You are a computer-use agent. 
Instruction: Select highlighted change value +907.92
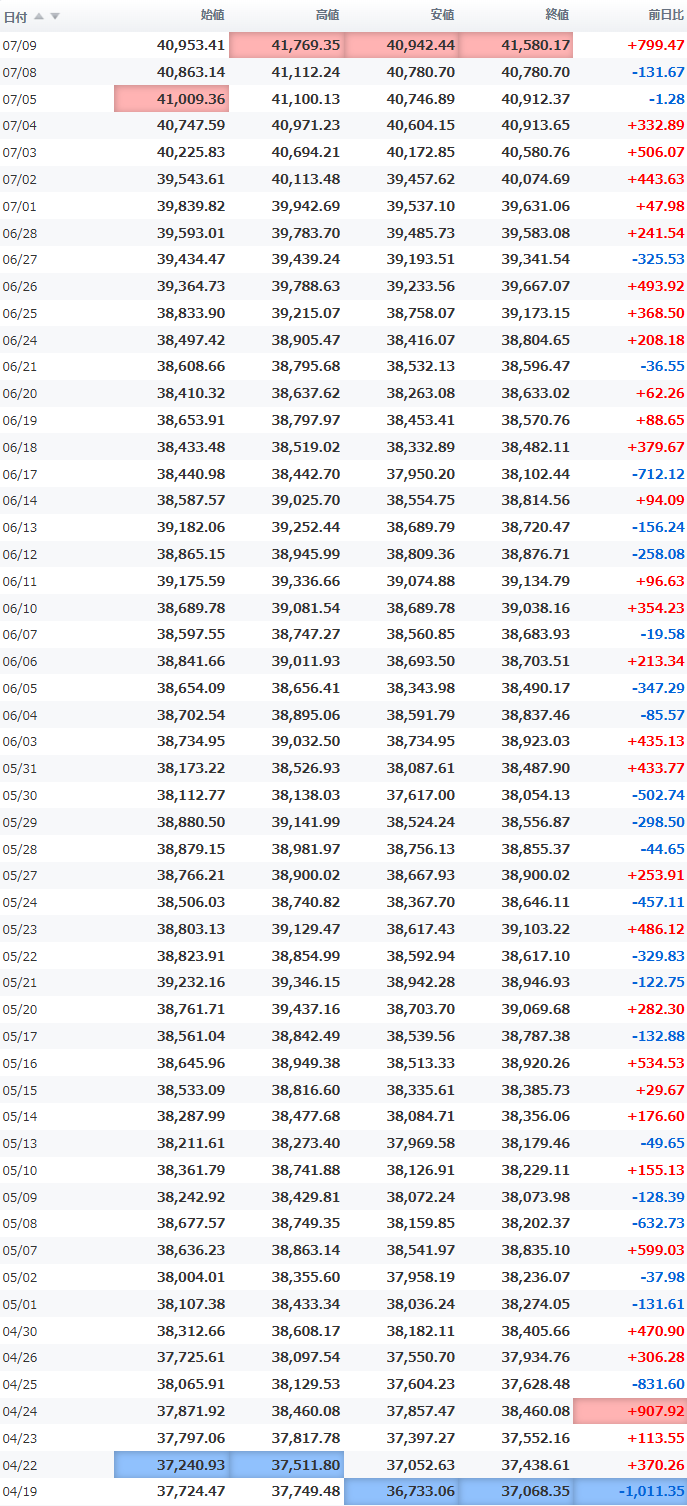631,1411
